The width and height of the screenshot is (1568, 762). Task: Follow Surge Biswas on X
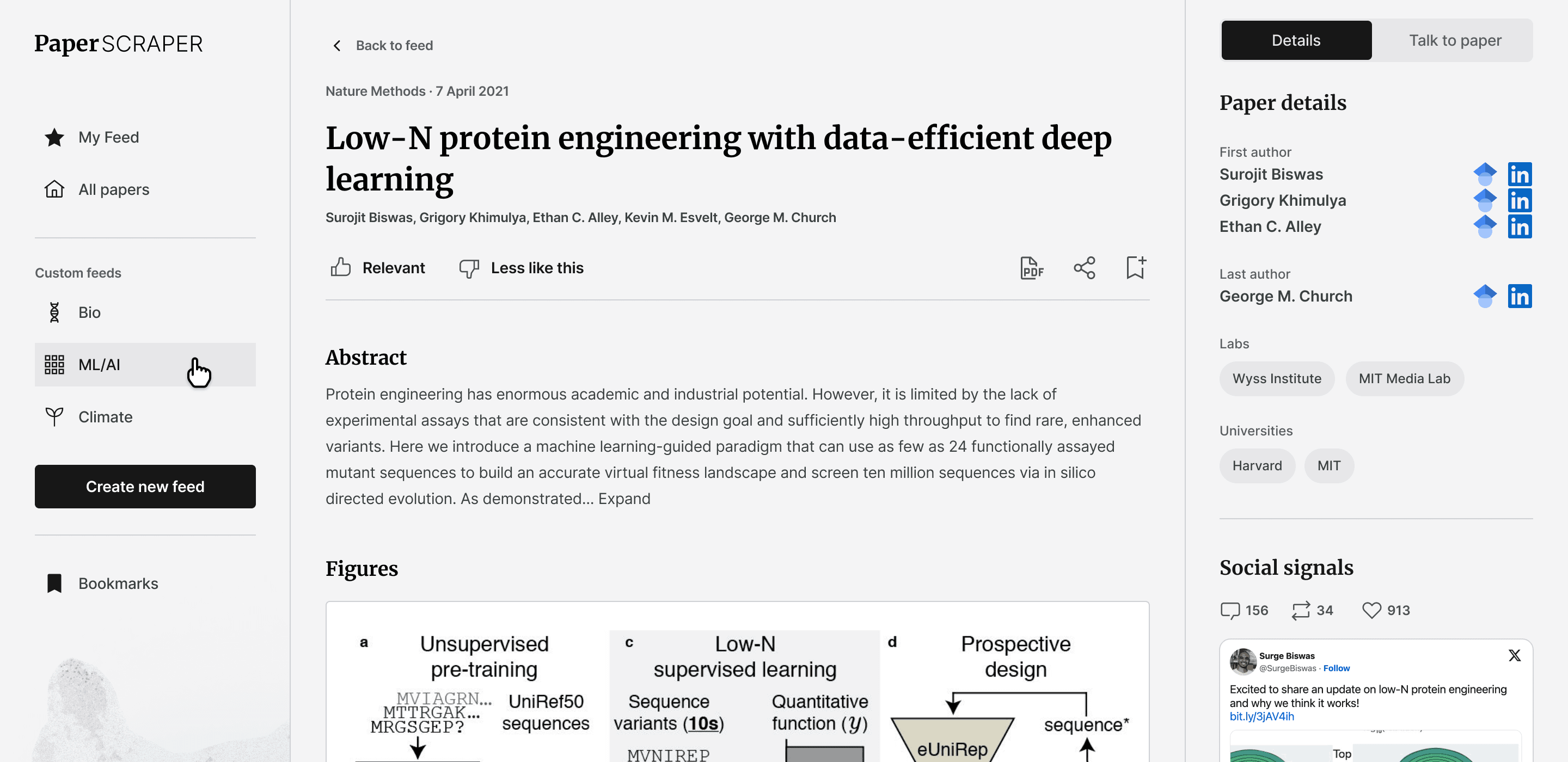[1336, 668]
